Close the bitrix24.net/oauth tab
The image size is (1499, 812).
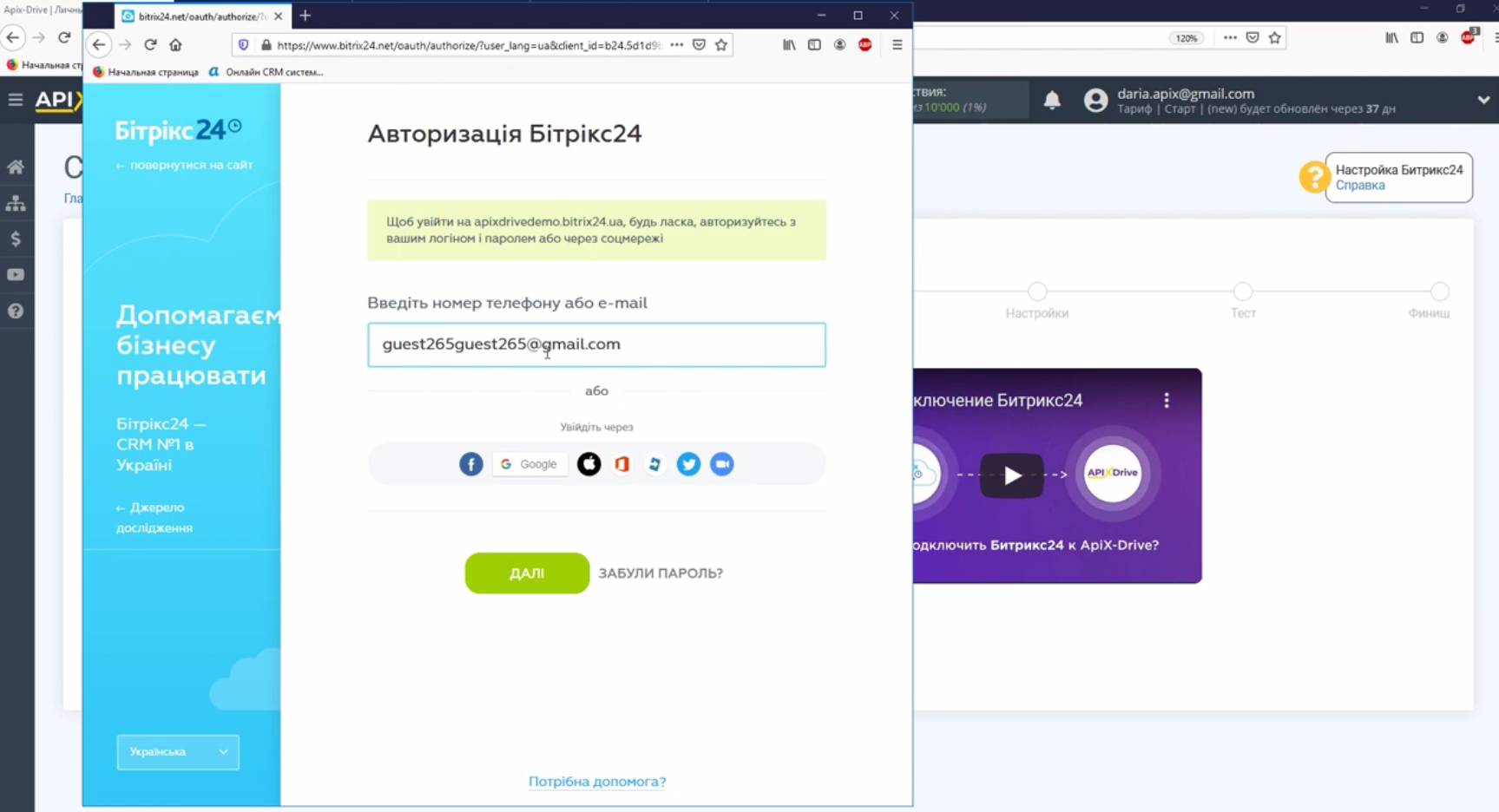tap(278, 16)
